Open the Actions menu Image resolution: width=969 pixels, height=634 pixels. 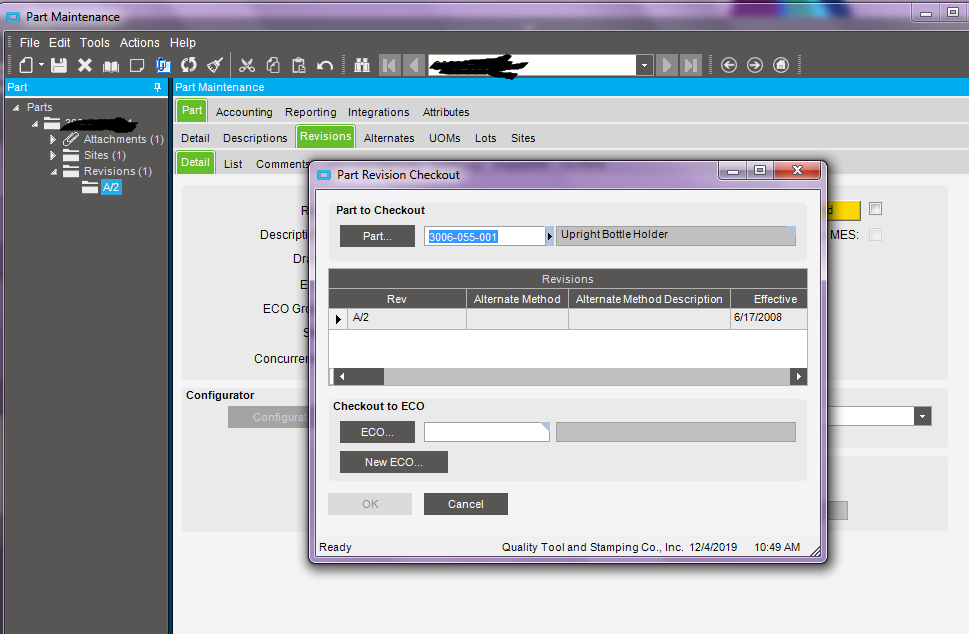[140, 43]
